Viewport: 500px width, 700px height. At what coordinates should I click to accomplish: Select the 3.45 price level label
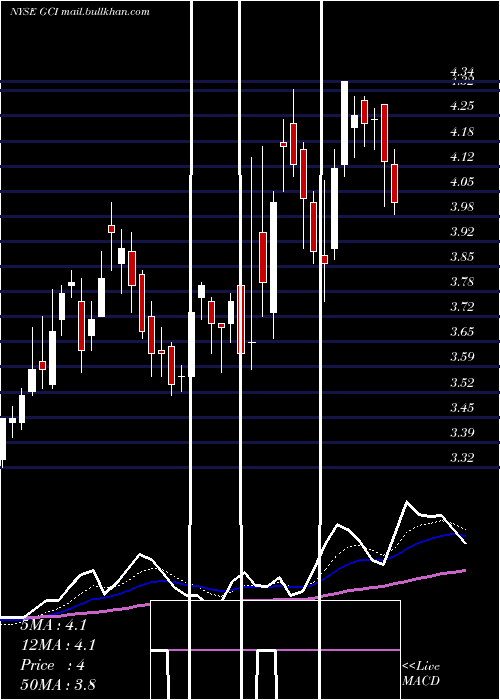462,408
